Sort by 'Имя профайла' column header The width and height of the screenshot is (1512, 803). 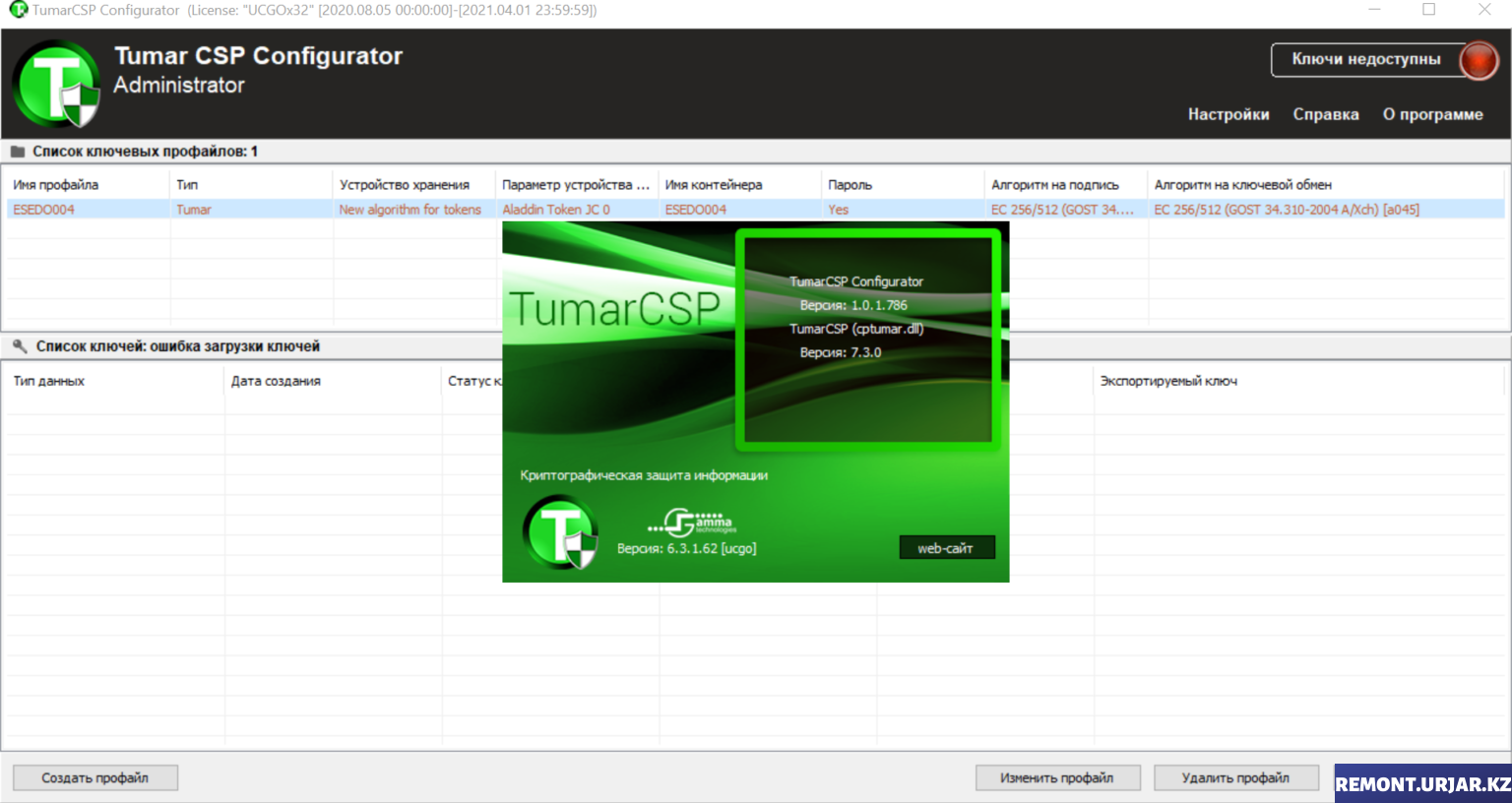tap(56, 185)
